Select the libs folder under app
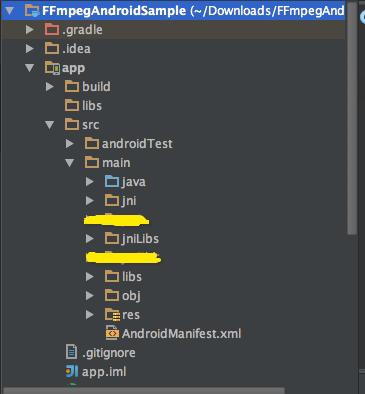365x394 pixels. coord(92,106)
